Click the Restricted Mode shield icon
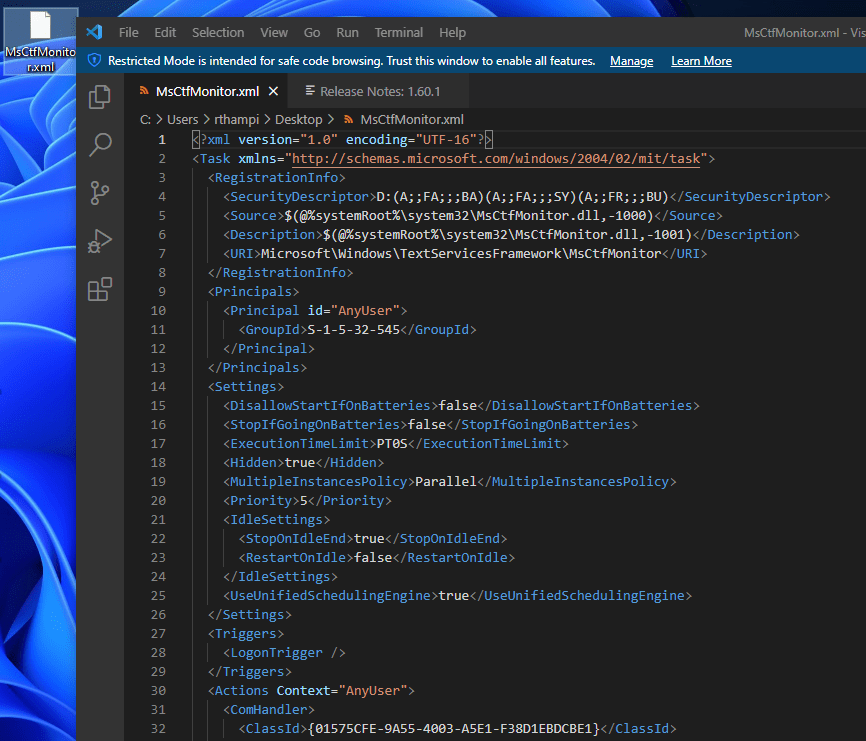The height and width of the screenshot is (741, 866). coord(94,60)
